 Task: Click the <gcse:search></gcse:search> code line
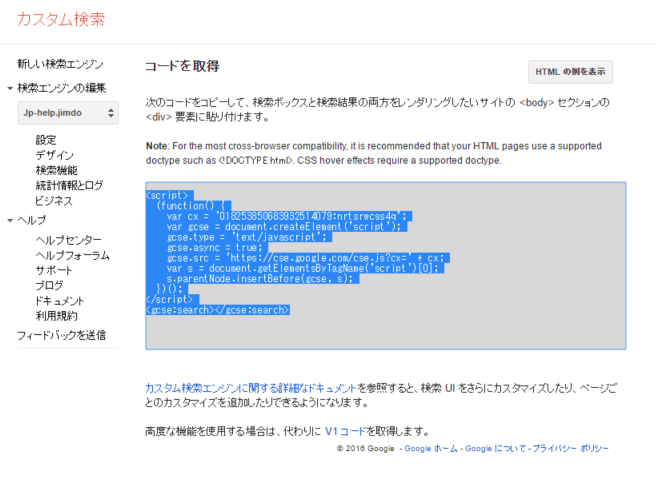pyautogui.click(x=218, y=310)
